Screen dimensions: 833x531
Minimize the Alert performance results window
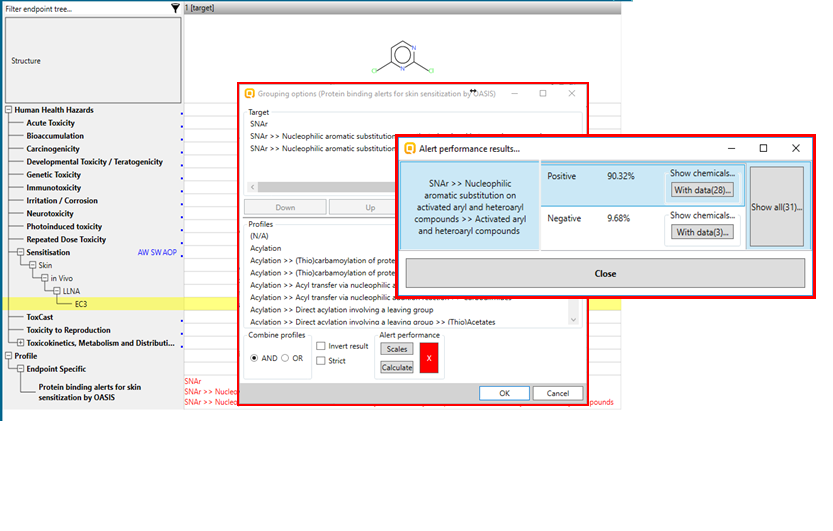[732, 148]
